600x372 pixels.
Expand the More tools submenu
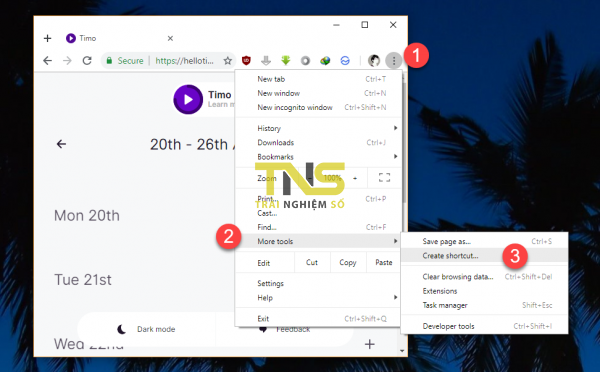click(x=318, y=241)
